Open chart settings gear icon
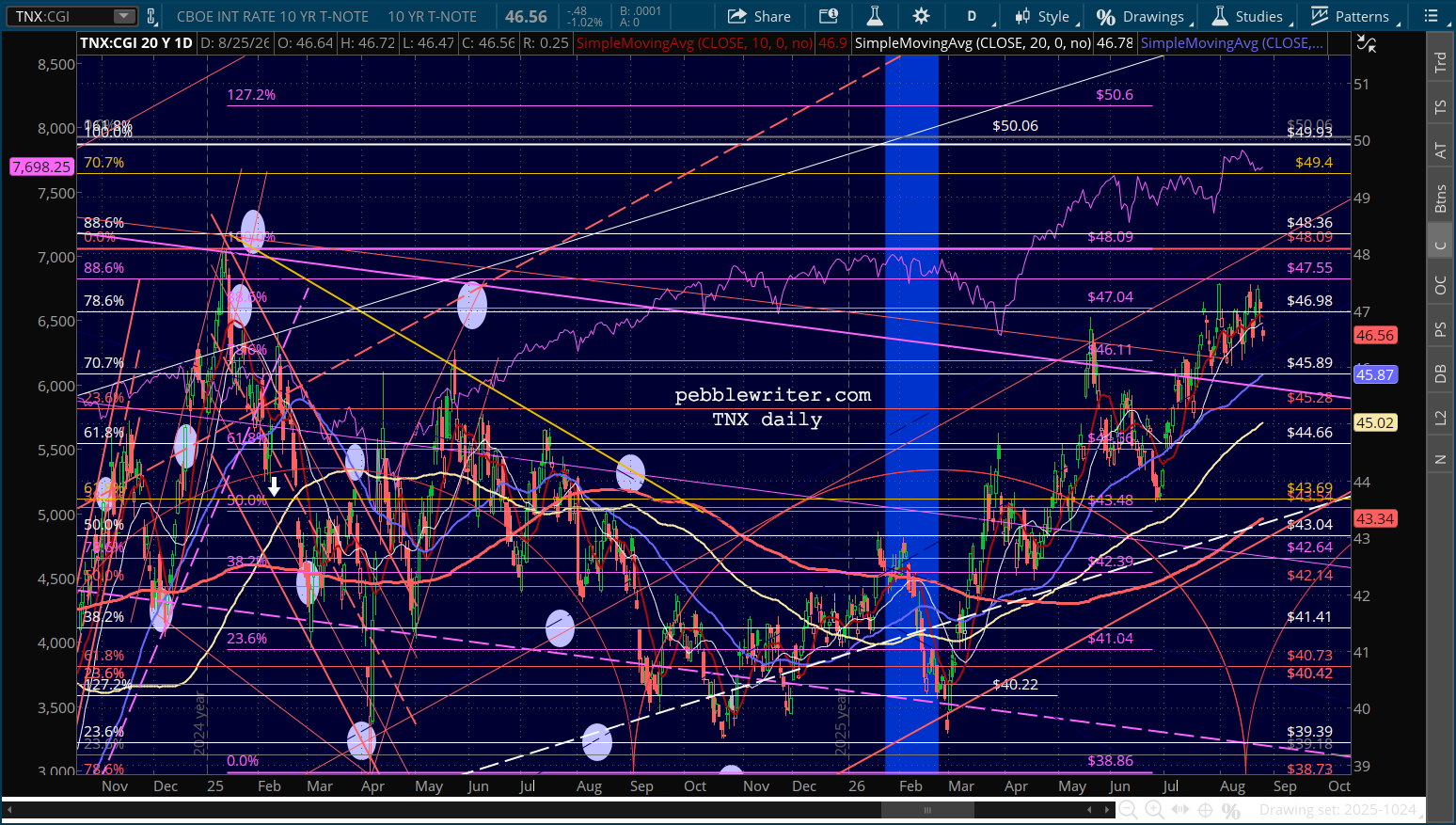Image resolution: width=1456 pixels, height=825 pixels. [x=921, y=16]
